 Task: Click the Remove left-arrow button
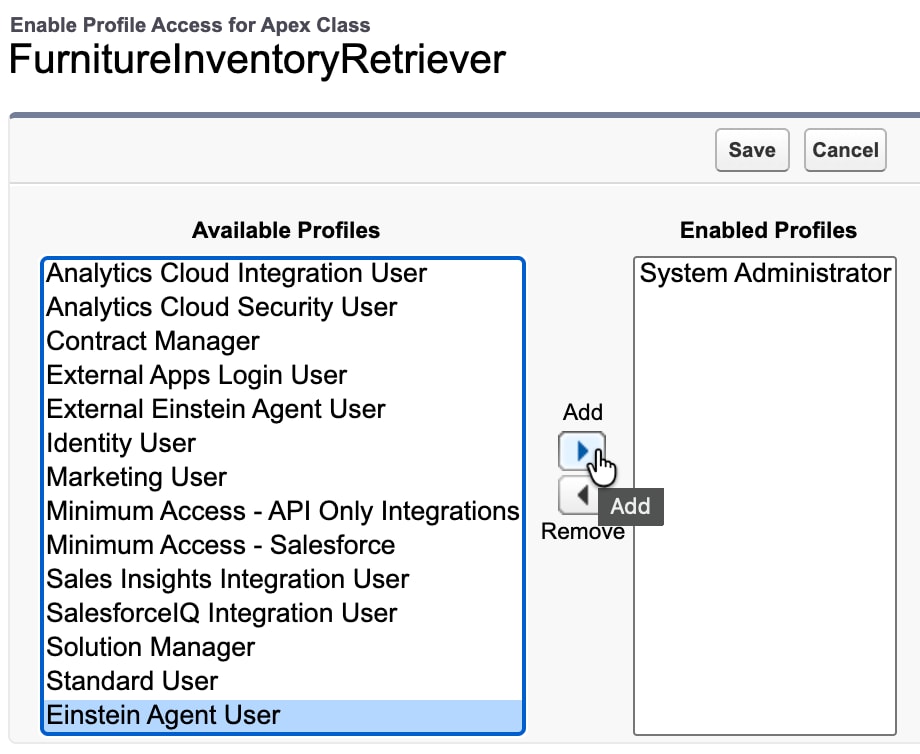(x=580, y=495)
